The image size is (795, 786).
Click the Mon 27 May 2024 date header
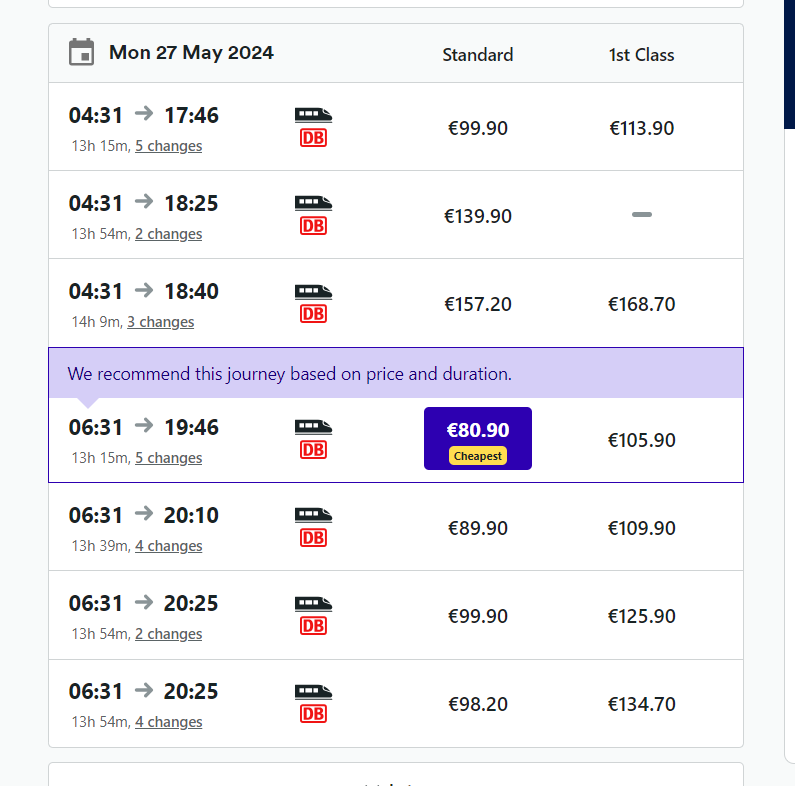click(191, 53)
